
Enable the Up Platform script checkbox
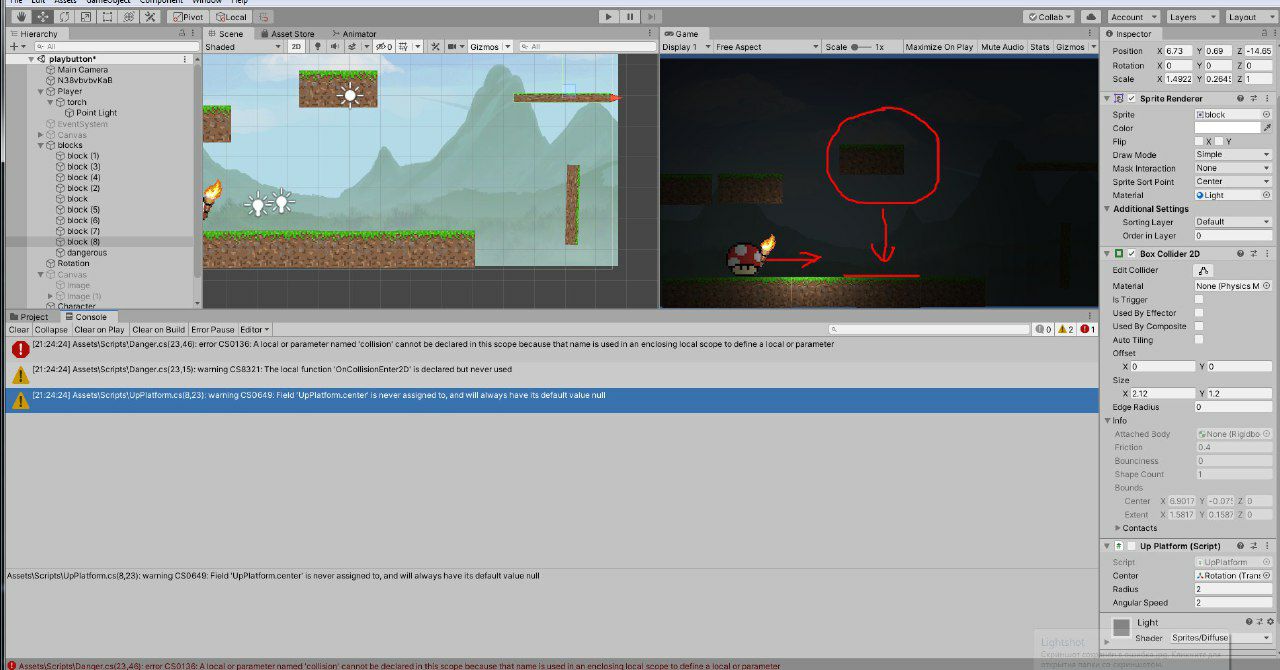coord(1131,546)
